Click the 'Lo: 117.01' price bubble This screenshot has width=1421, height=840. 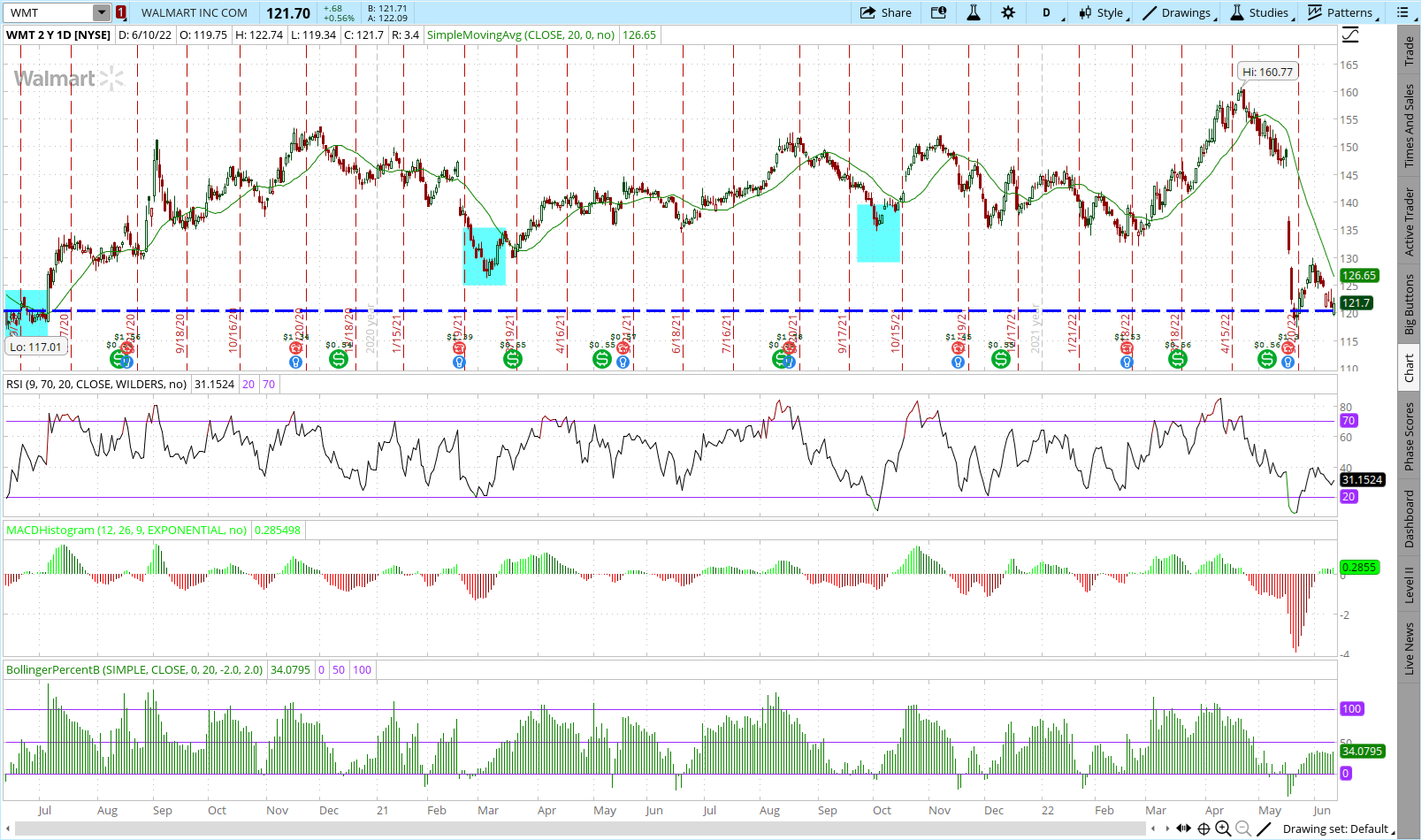tap(35, 347)
